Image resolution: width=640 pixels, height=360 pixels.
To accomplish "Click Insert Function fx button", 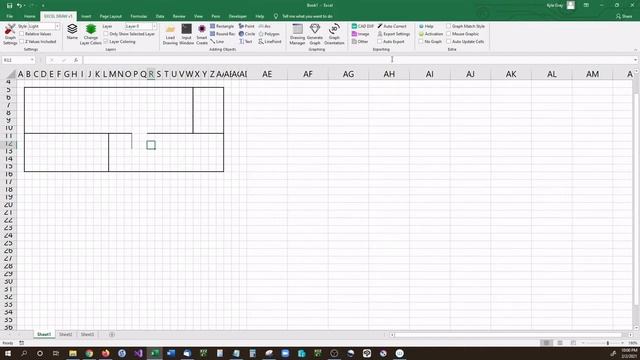I will tap(76, 60).
